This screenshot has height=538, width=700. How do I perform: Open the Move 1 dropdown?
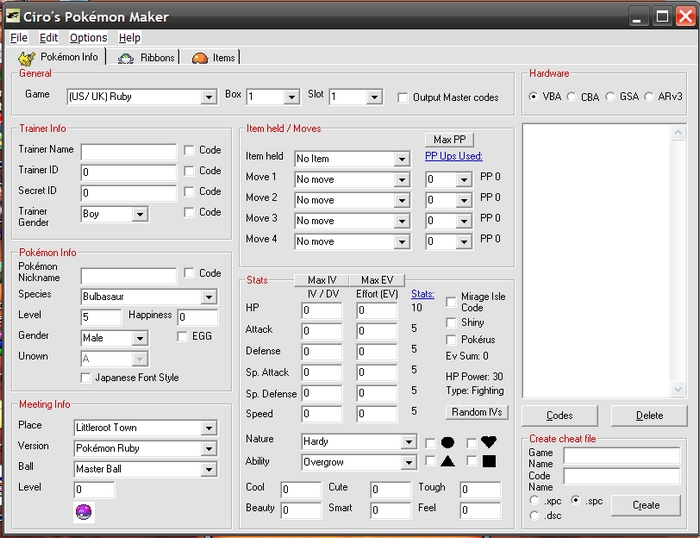402,180
